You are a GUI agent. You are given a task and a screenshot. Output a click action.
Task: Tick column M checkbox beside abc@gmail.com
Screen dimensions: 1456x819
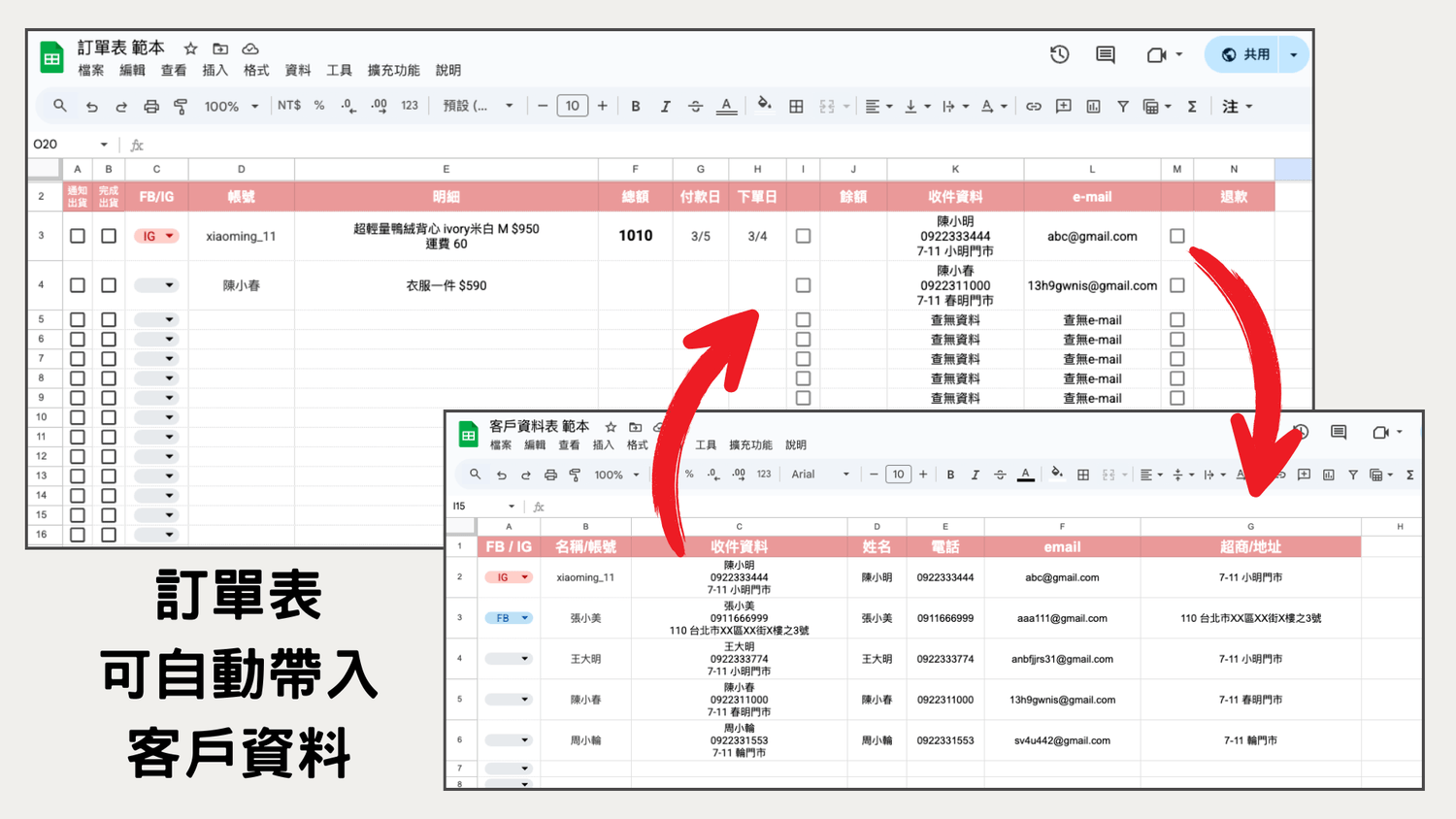[1177, 236]
